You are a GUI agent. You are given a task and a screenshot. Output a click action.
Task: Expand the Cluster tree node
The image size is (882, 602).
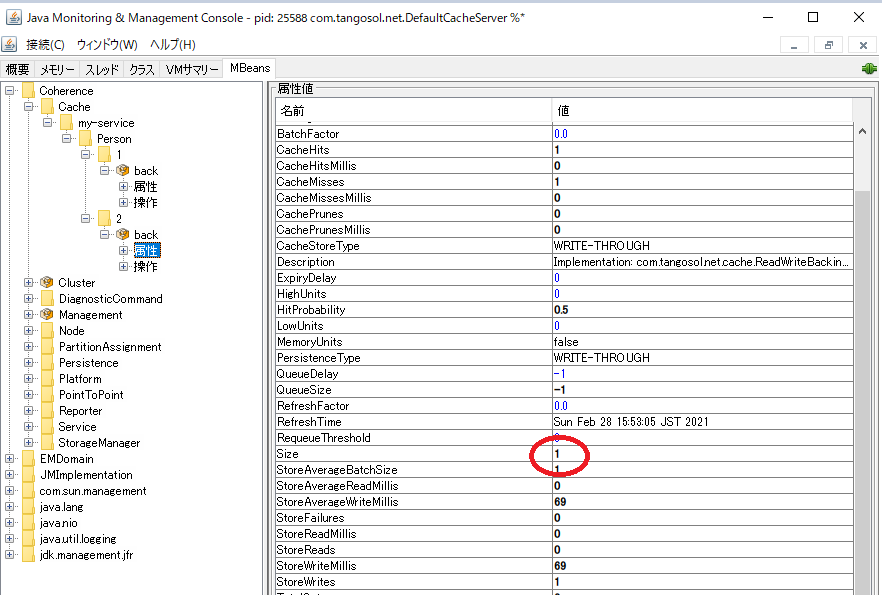tap(28, 282)
